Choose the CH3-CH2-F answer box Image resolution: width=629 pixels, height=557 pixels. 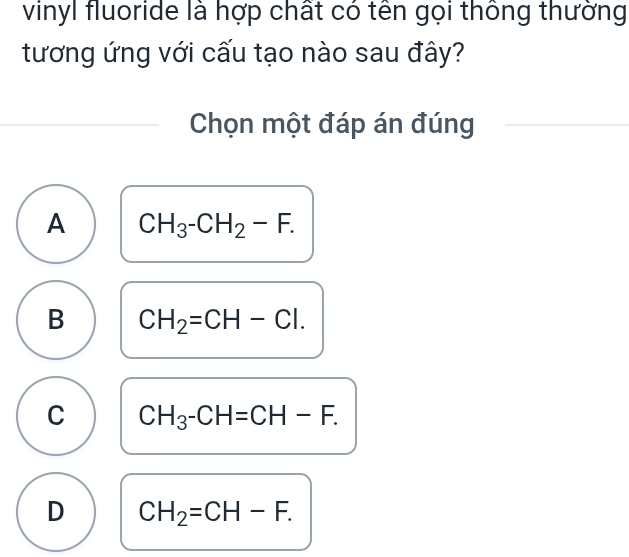(217, 224)
